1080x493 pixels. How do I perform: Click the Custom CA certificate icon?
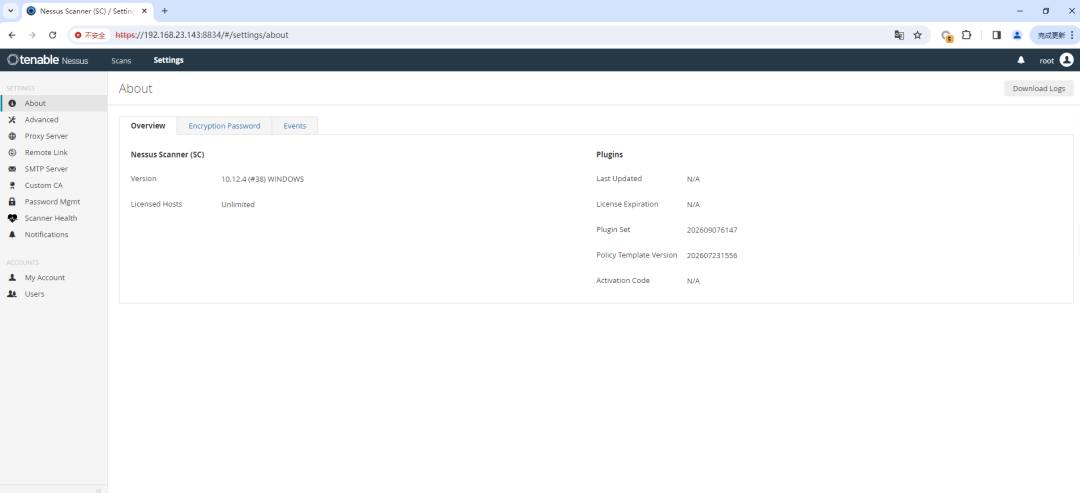[12, 185]
